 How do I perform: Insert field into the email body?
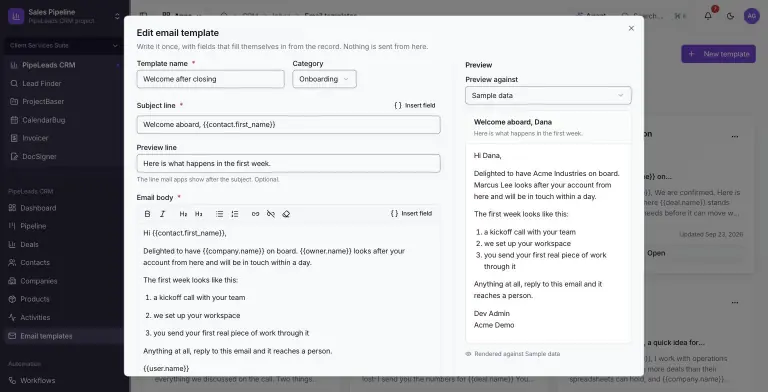tap(411, 214)
